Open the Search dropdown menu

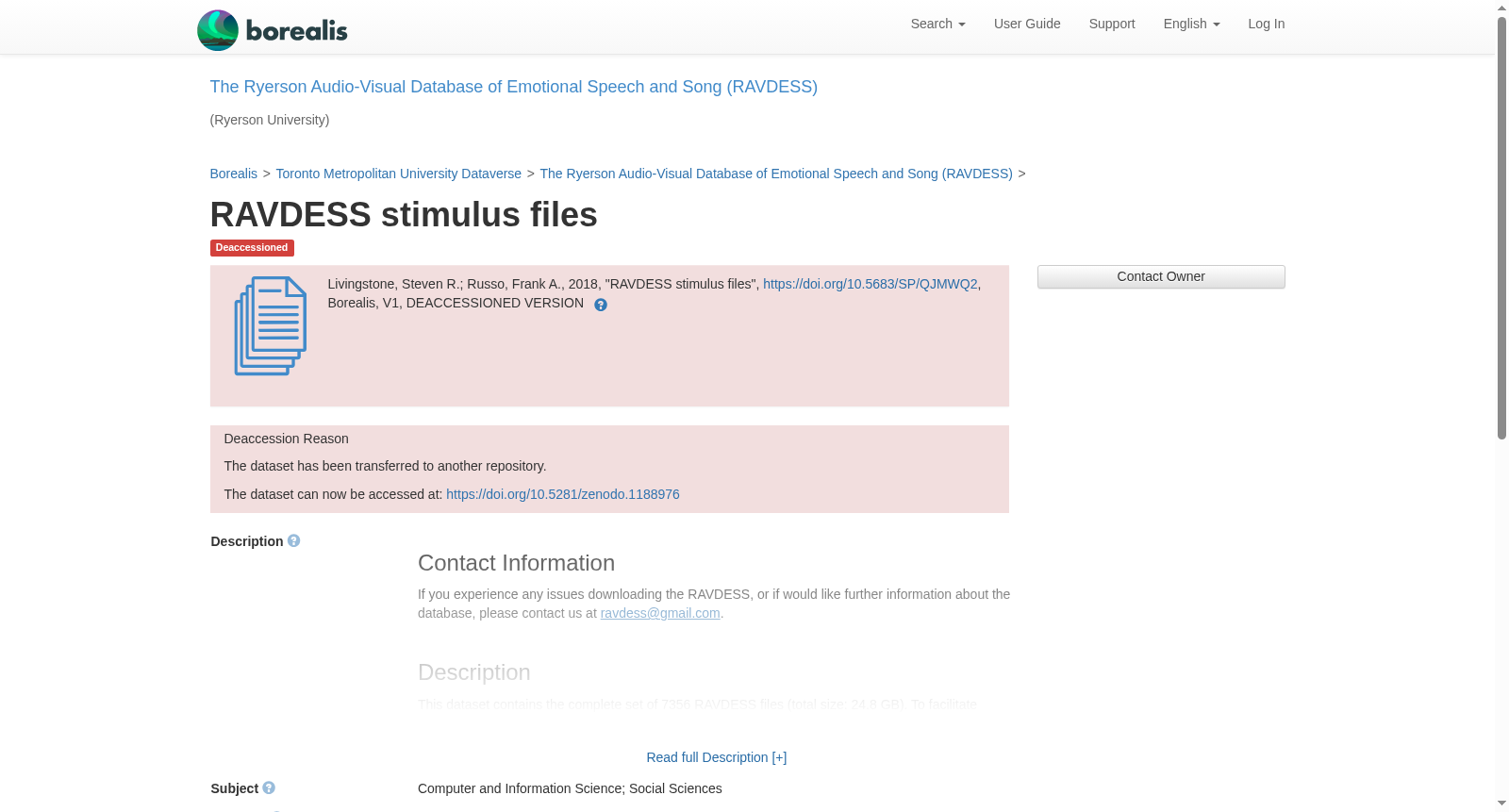coord(937,24)
